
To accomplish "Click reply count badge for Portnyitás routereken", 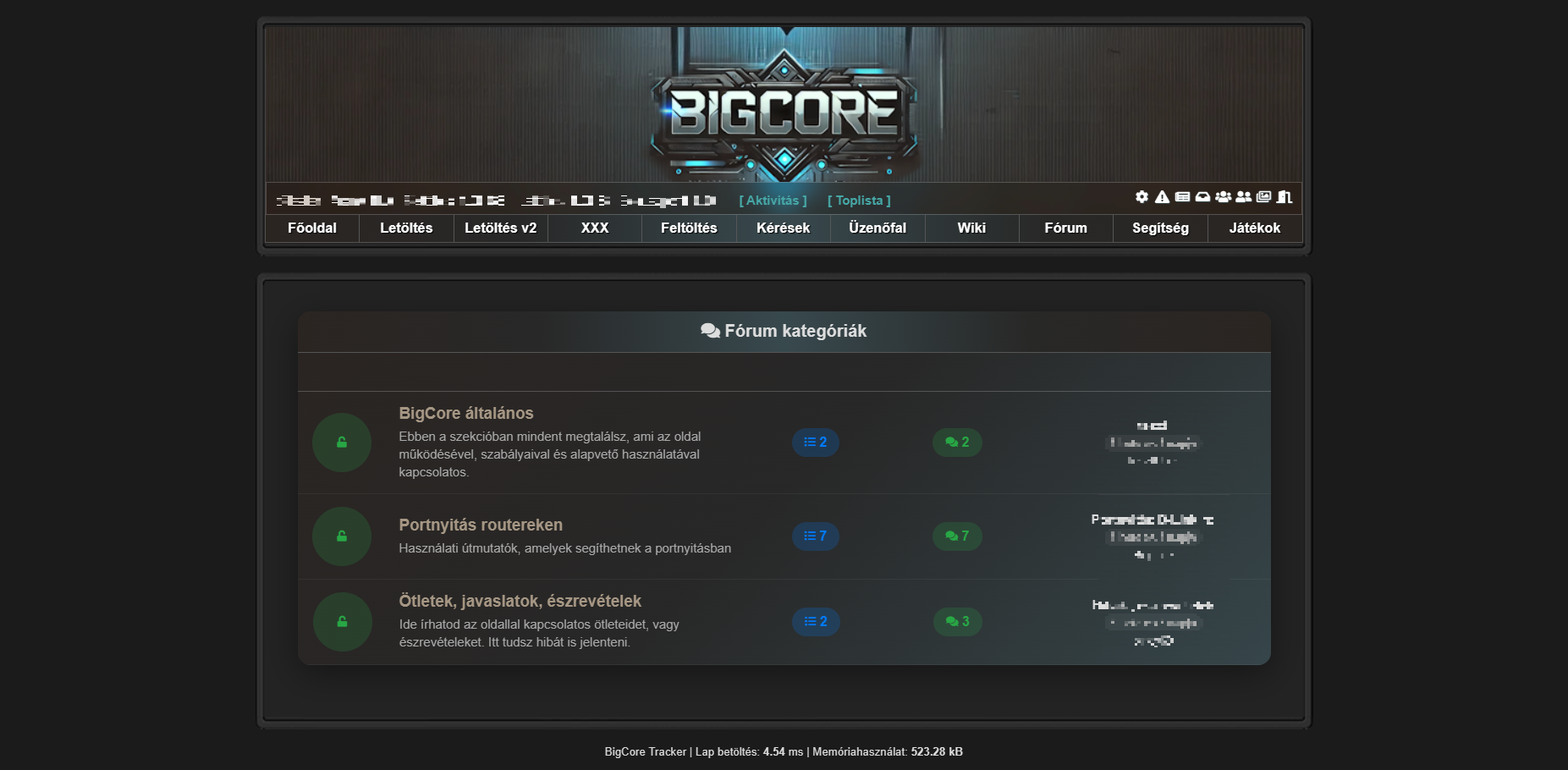I will tap(957, 536).
